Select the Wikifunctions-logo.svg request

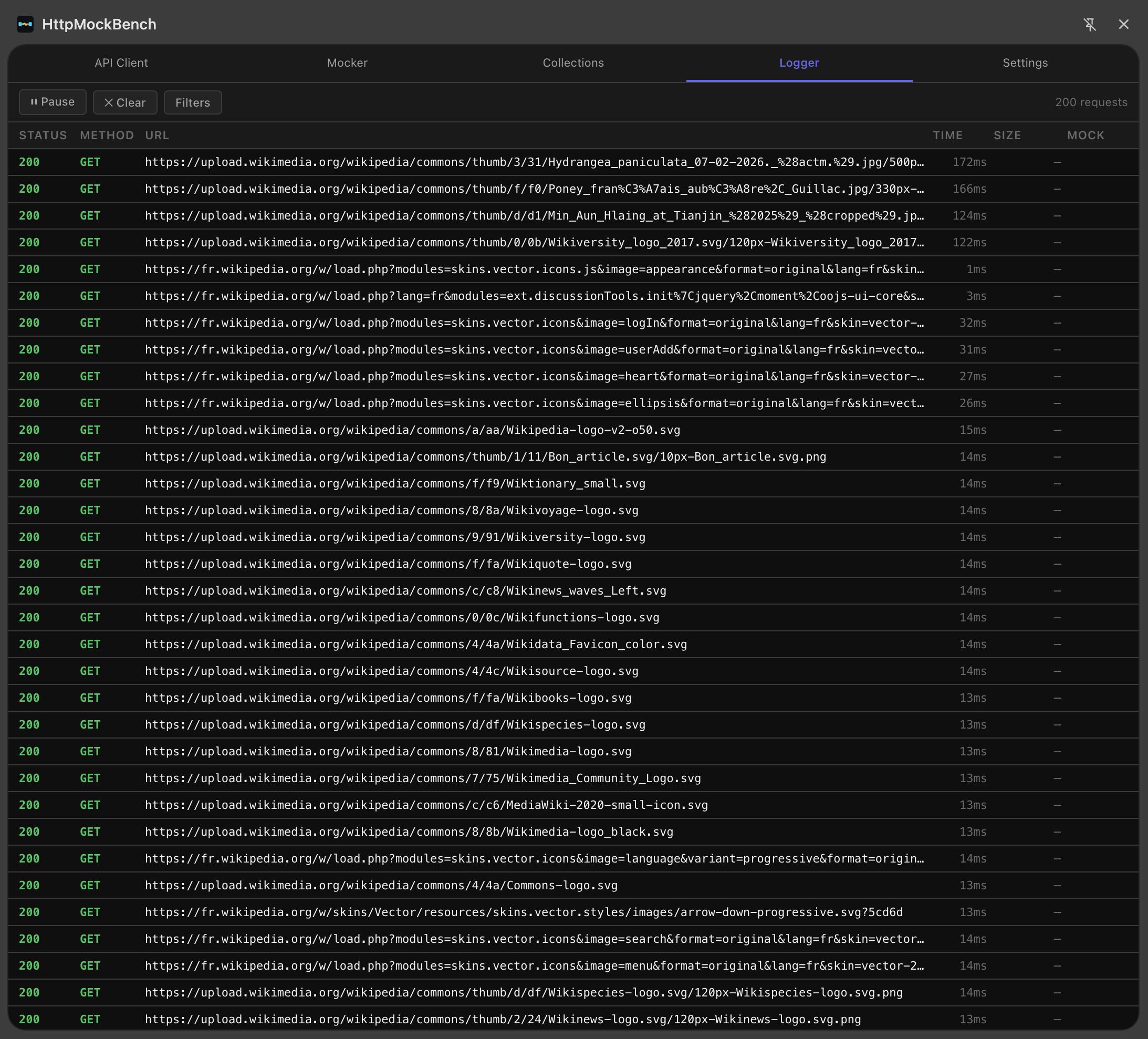(x=573, y=618)
